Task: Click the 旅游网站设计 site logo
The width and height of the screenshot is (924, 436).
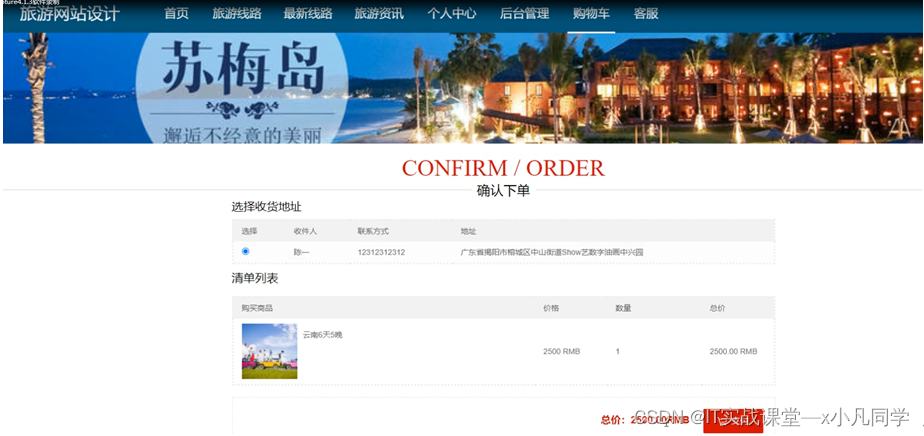Action: (70, 14)
